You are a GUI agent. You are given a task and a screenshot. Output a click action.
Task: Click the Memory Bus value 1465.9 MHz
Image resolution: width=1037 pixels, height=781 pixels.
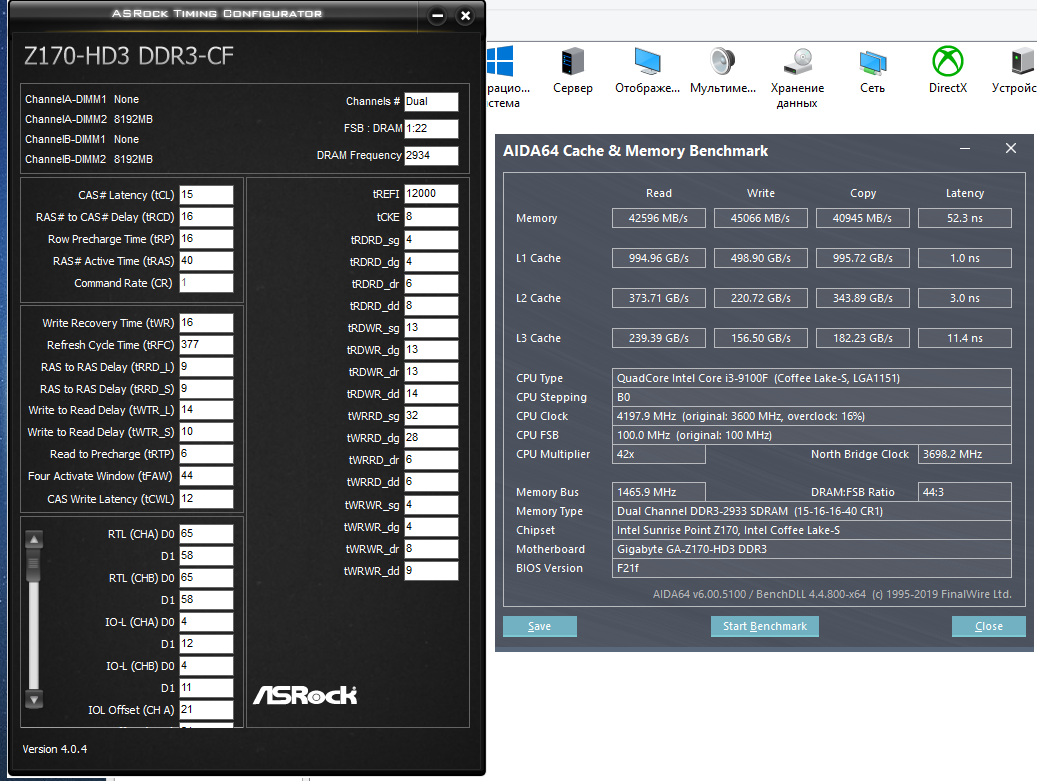point(659,492)
